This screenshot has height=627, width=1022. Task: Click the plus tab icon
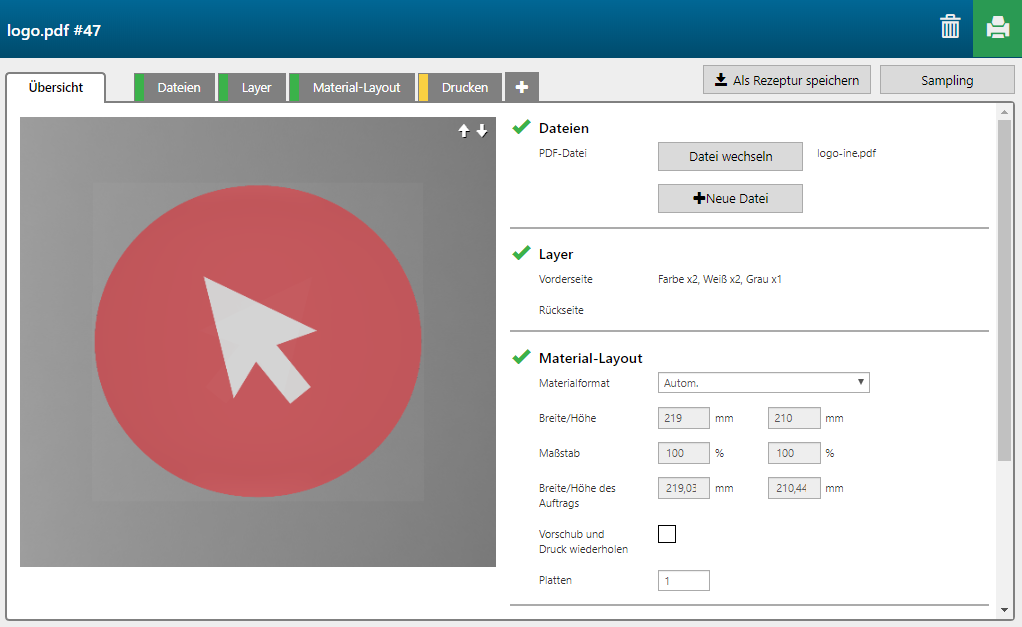click(522, 88)
